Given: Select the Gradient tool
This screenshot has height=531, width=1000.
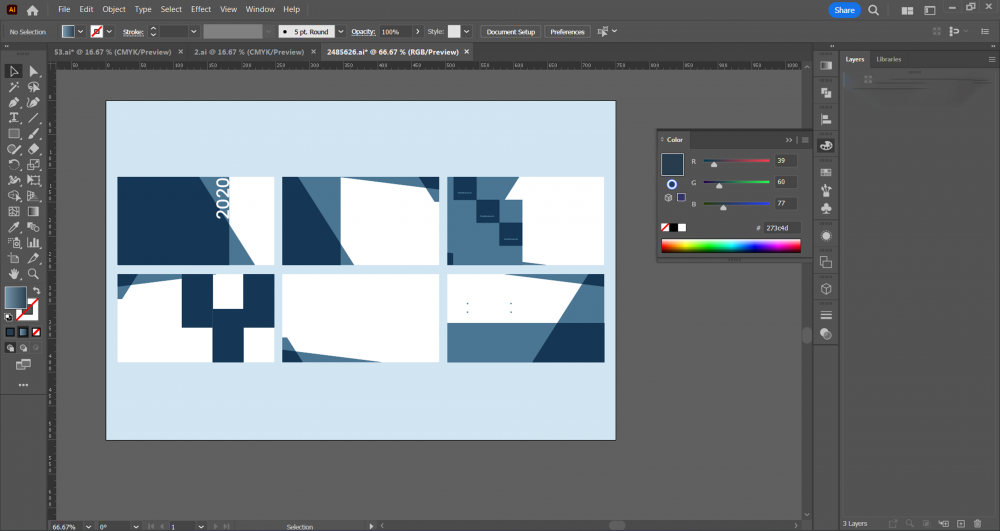Looking at the screenshot, I should (34, 211).
